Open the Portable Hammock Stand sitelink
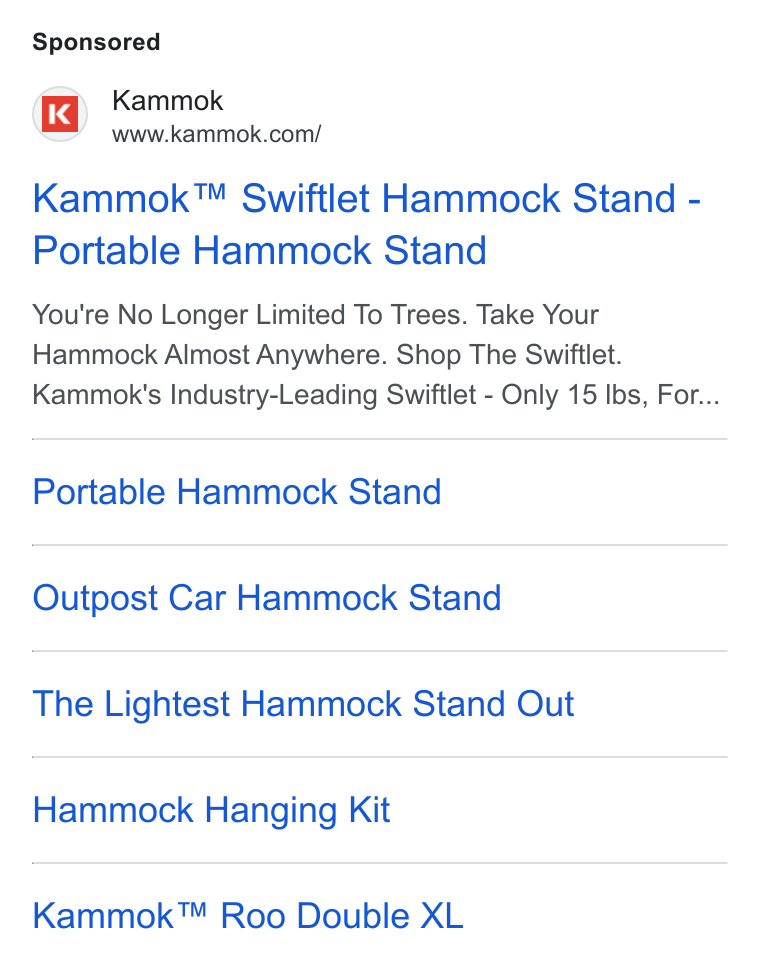The image size is (760, 968). point(237,492)
